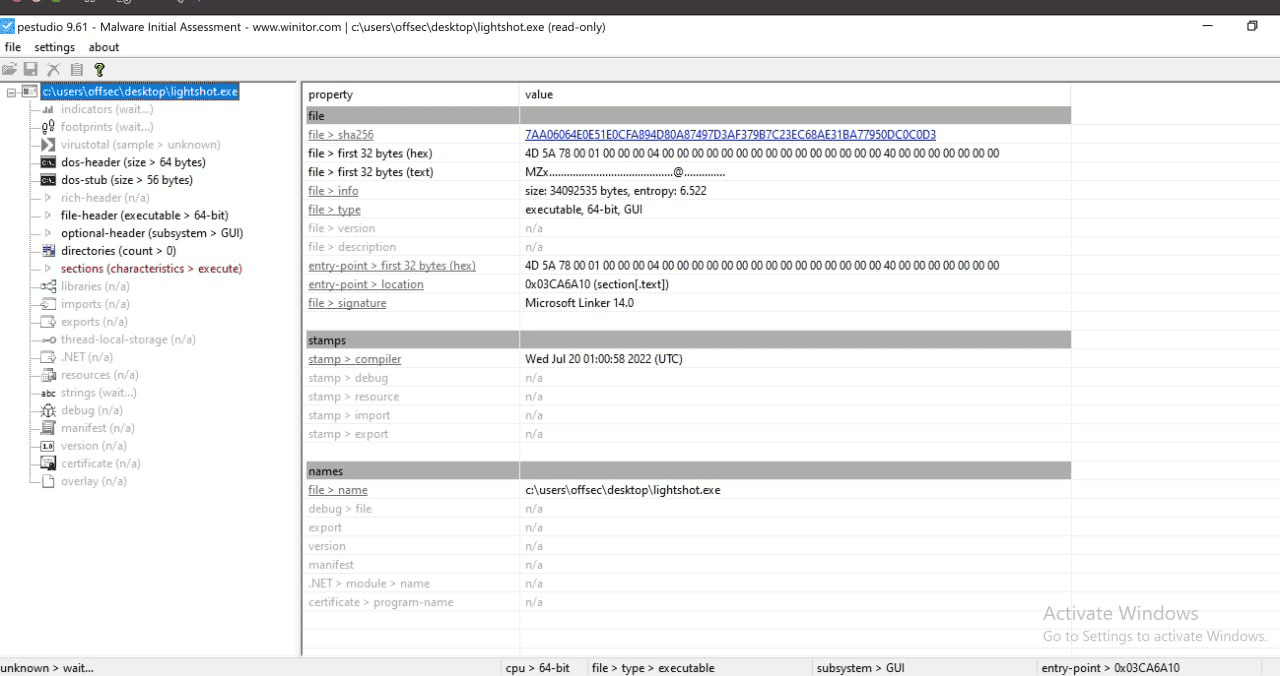Open the settings menu
The width and height of the screenshot is (1280, 676).
[54, 46]
